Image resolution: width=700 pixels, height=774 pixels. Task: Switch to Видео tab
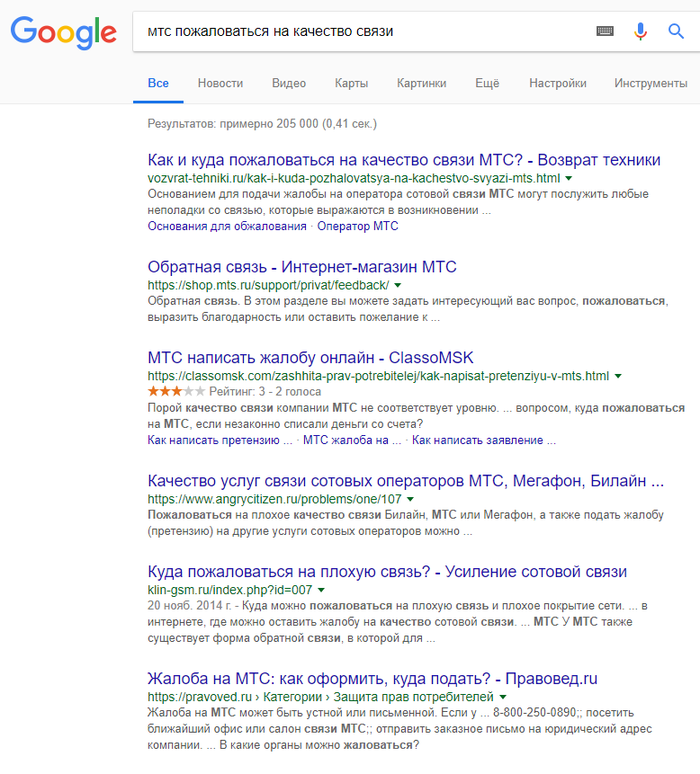click(x=289, y=83)
